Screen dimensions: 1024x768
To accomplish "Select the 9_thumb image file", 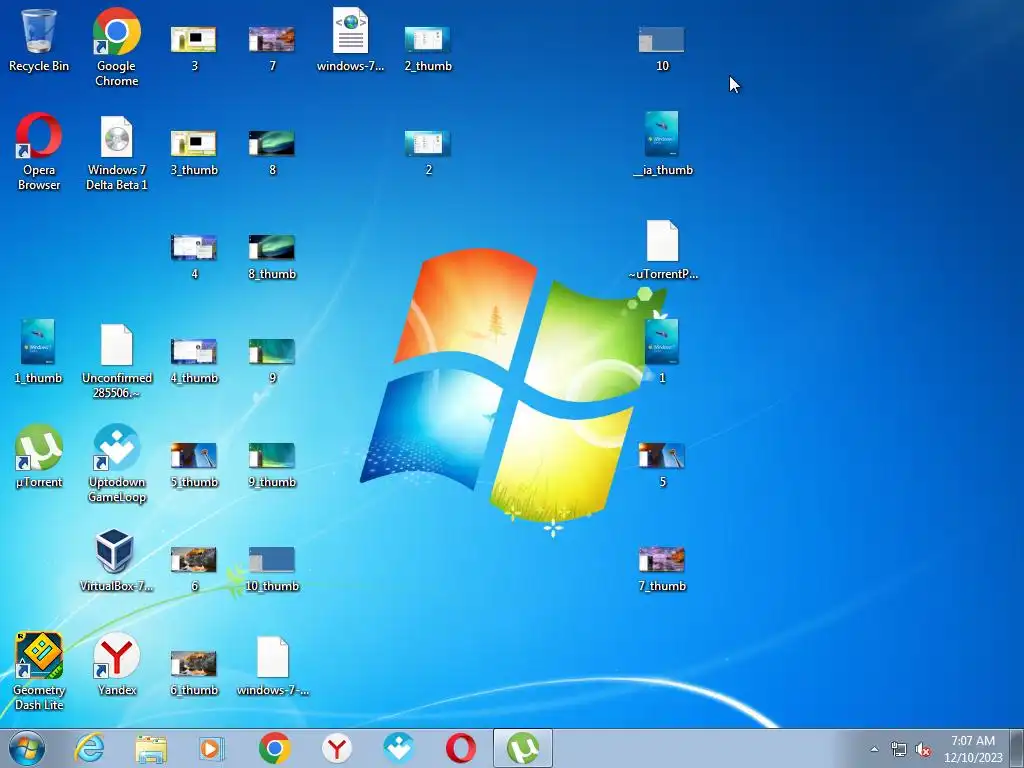I will point(272,465).
